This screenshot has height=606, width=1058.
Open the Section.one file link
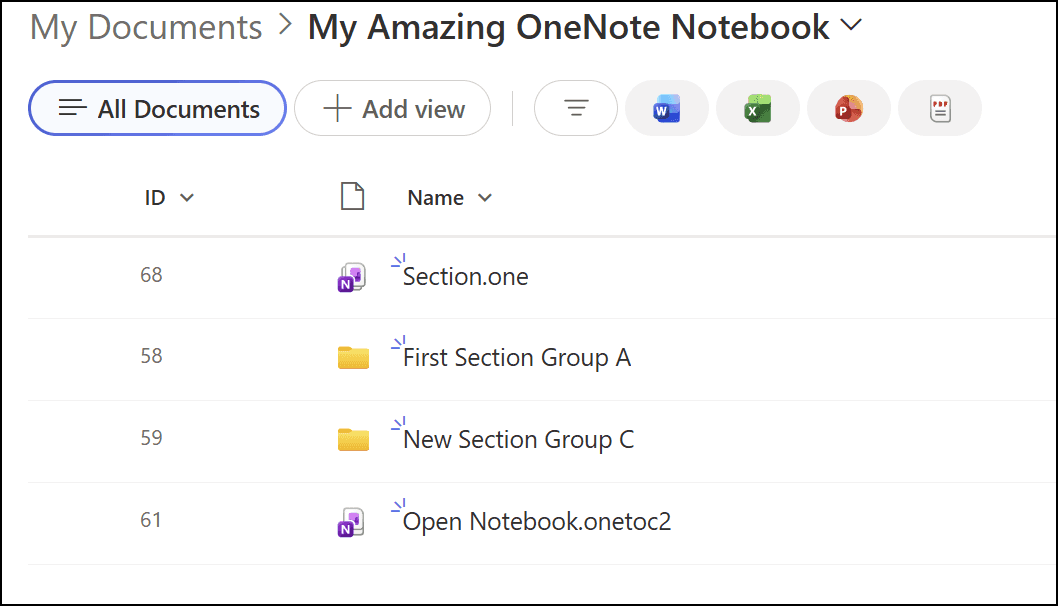coord(463,277)
